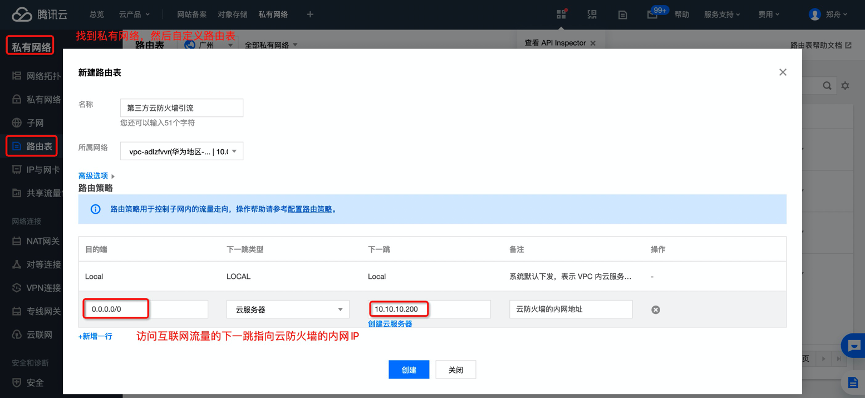Delete the 0.0.0.0/0 route row

pos(656,310)
